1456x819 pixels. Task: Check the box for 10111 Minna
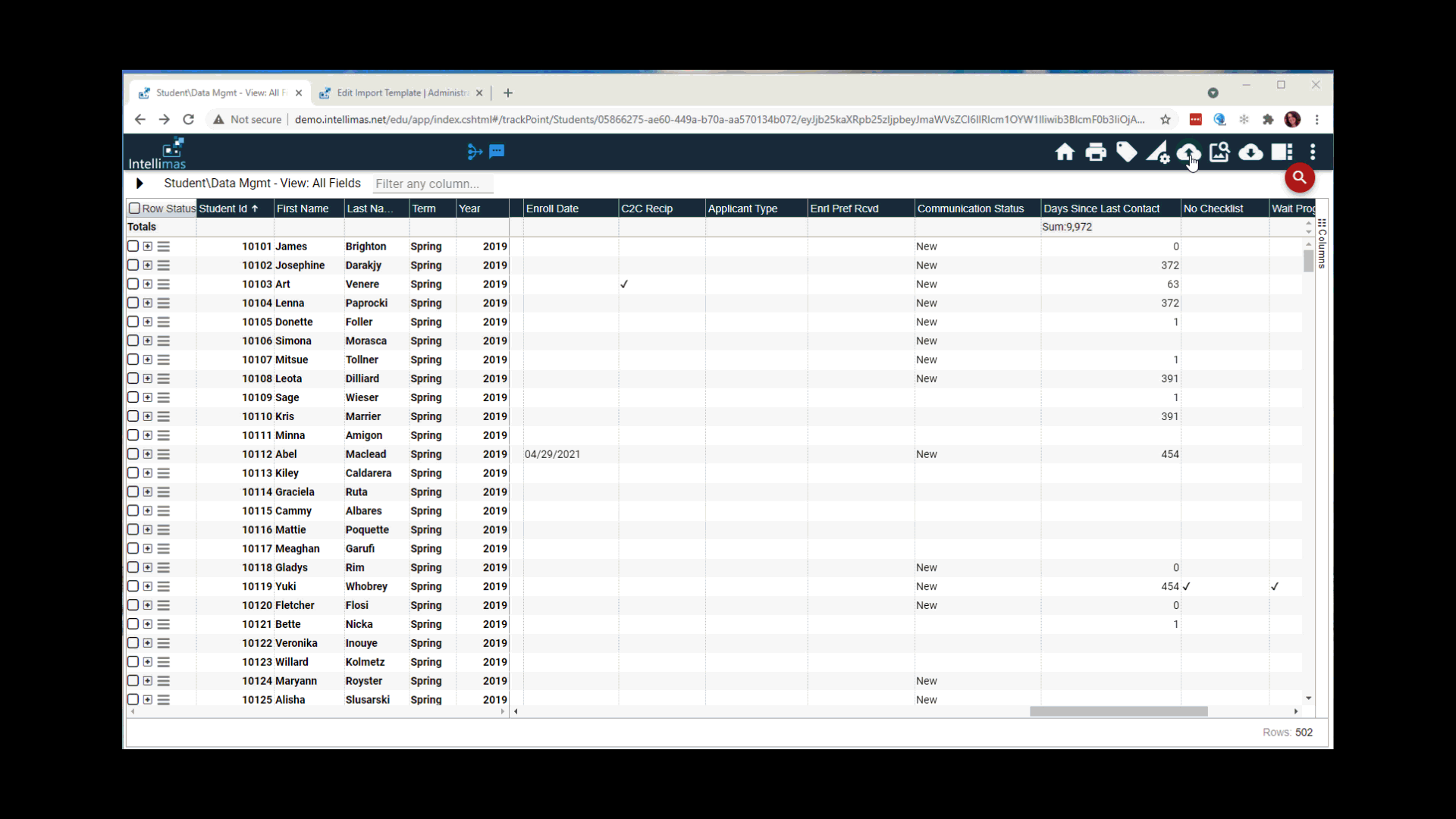(133, 435)
